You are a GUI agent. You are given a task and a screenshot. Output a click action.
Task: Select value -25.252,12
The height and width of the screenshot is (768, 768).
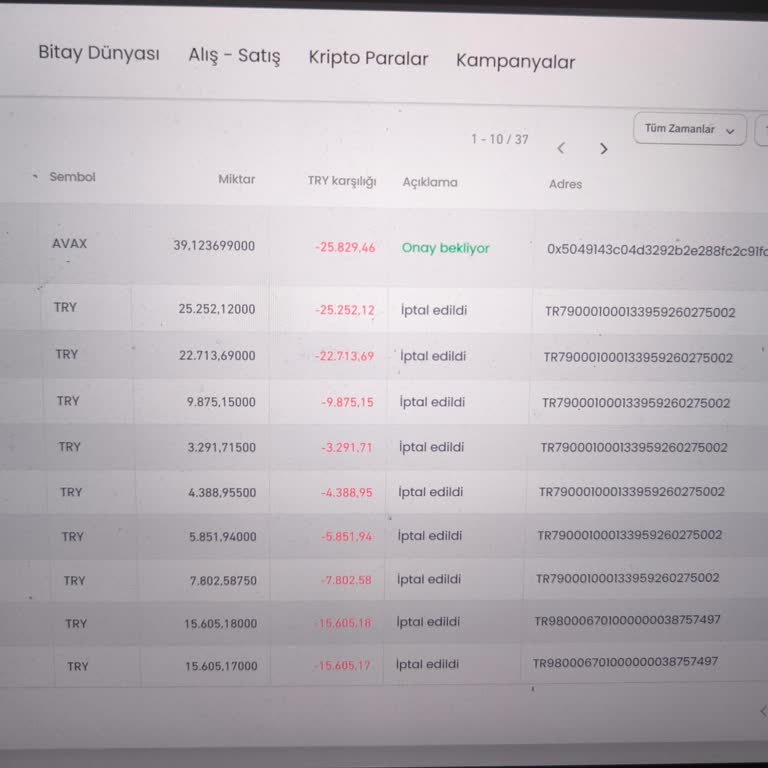[345, 310]
